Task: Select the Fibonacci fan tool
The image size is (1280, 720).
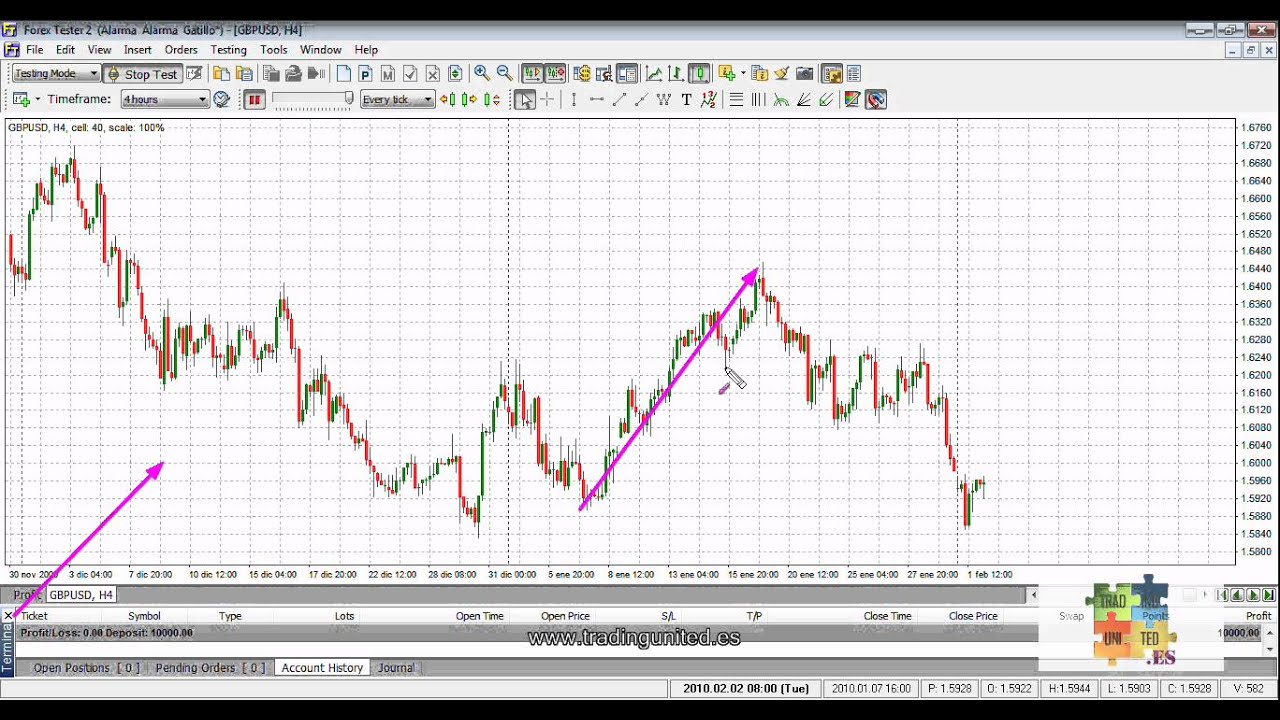Action: point(803,99)
